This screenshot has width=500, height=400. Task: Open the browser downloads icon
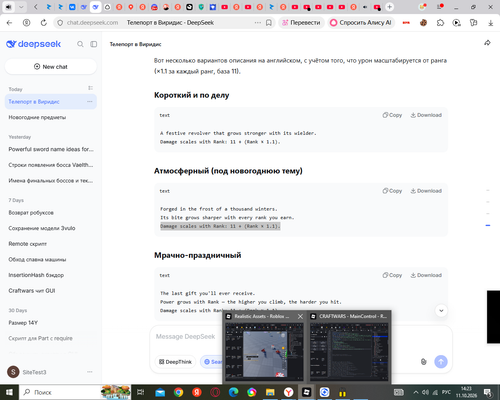point(490,23)
